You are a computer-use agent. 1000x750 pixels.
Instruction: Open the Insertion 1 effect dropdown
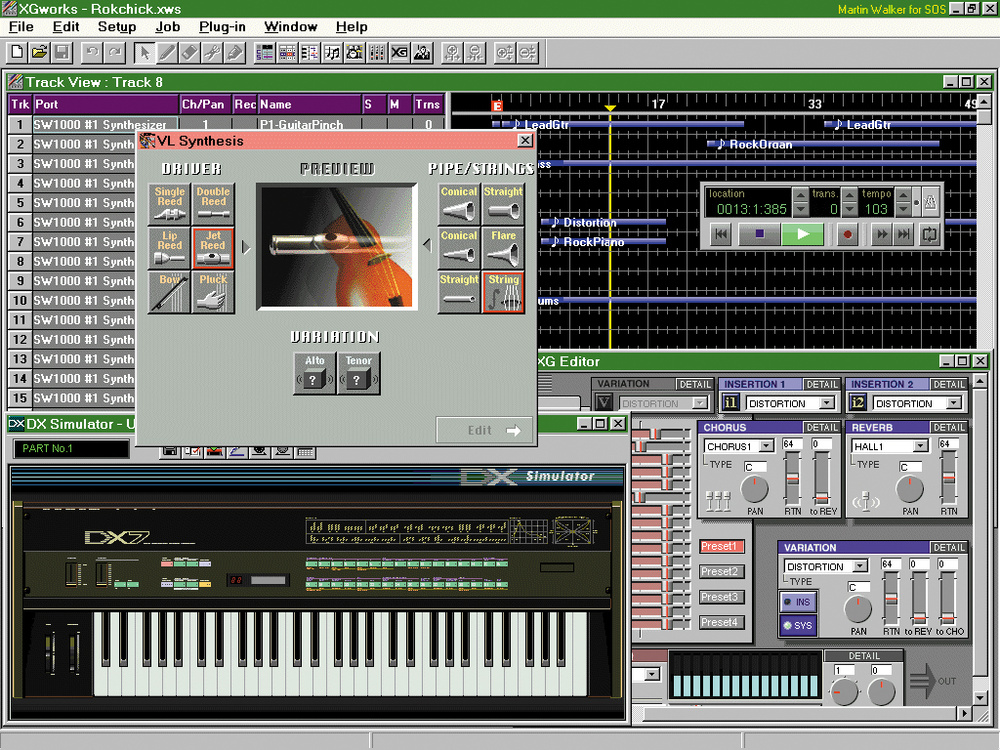[x=826, y=403]
